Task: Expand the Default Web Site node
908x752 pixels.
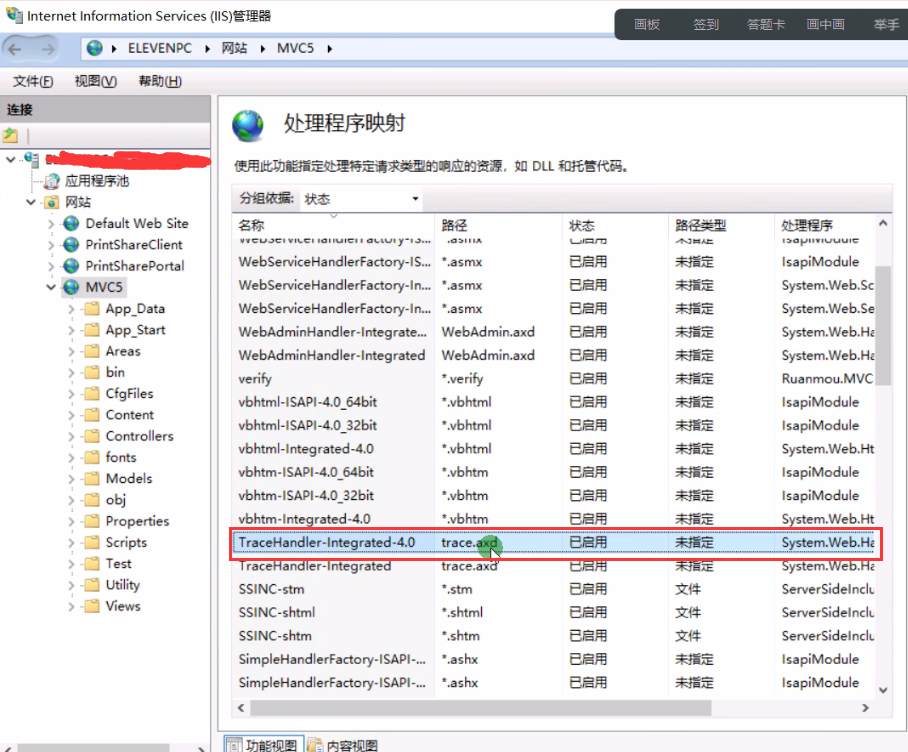Action: [x=51, y=224]
